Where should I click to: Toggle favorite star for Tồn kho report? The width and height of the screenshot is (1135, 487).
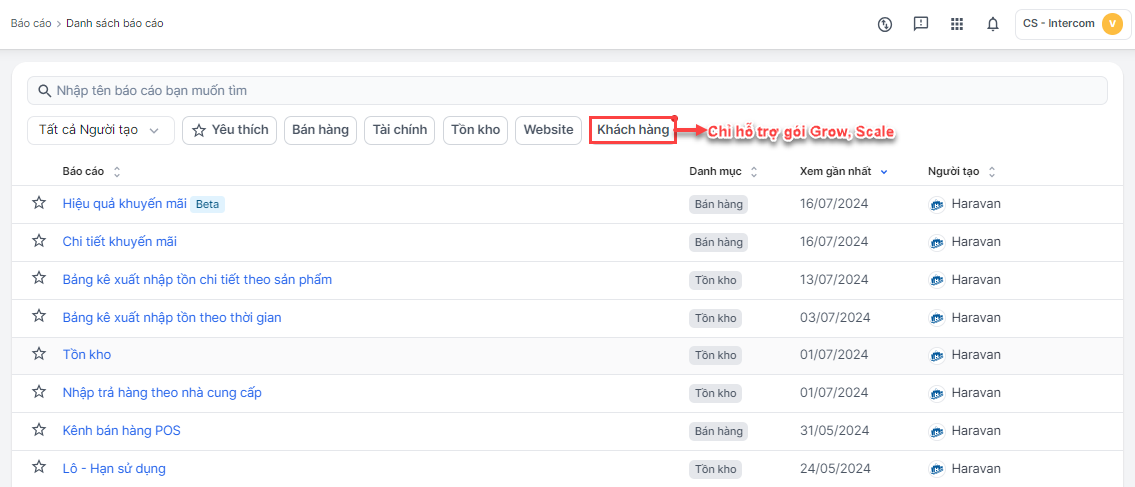click(x=39, y=354)
